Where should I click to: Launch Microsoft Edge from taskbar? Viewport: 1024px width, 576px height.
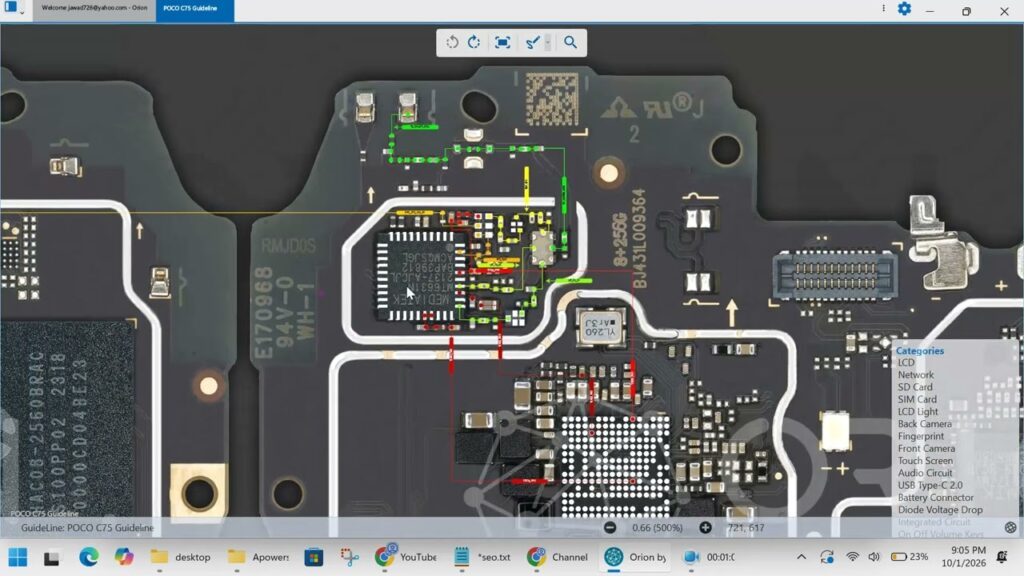[x=89, y=557]
